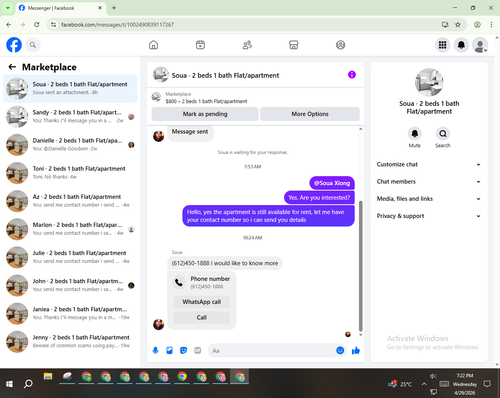Viewport: 500px width, 398px height.
Task: Click the @Soua Xiong mention bubble
Action: (332, 183)
